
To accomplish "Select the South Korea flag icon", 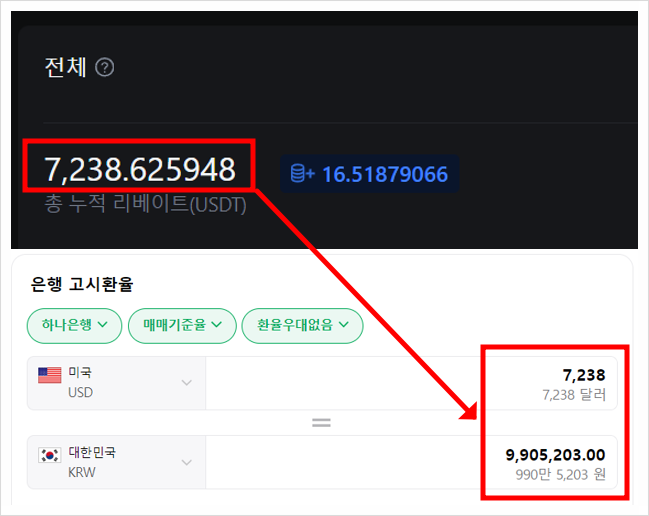I will (x=50, y=455).
